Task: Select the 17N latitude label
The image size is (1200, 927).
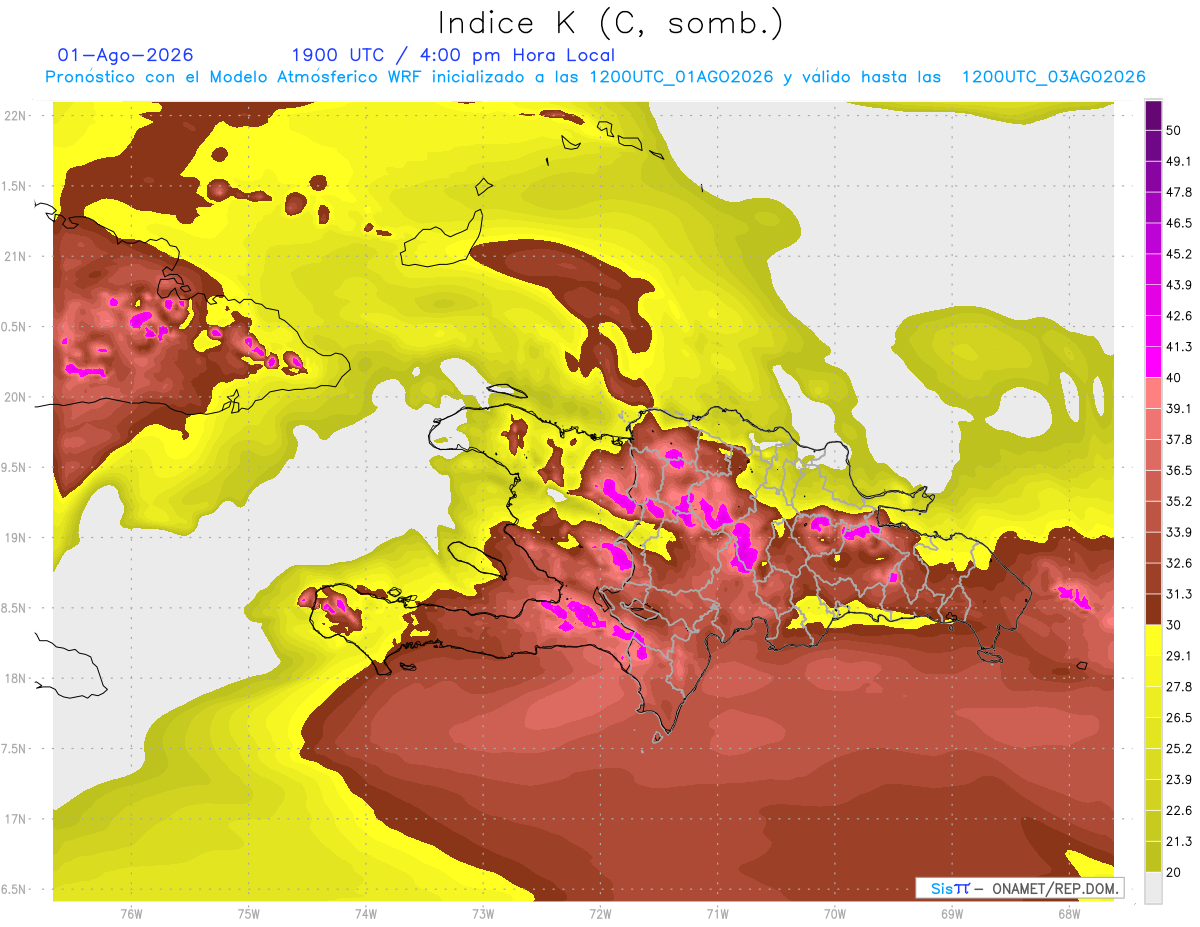Action: (17, 819)
